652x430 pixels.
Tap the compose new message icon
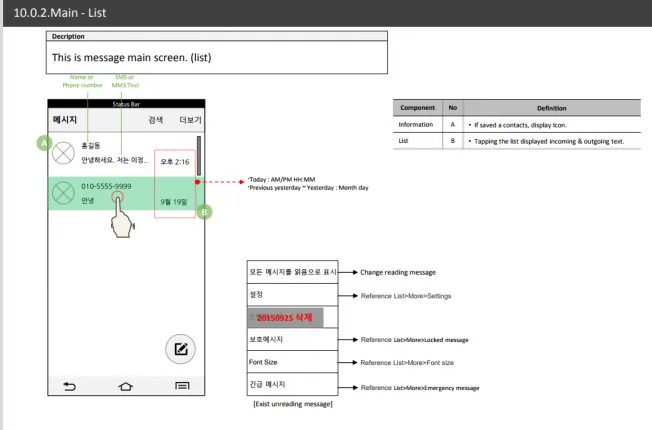(180, 349)
